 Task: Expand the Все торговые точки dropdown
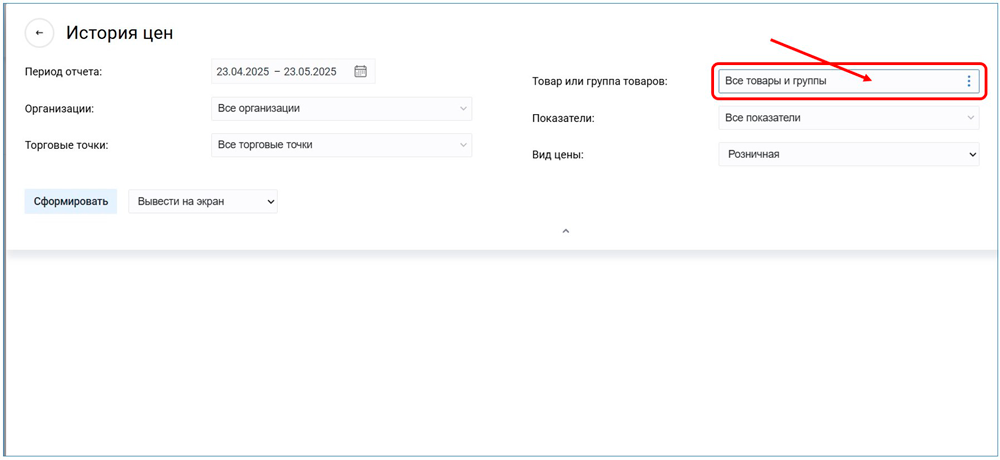tap(341, 145)
